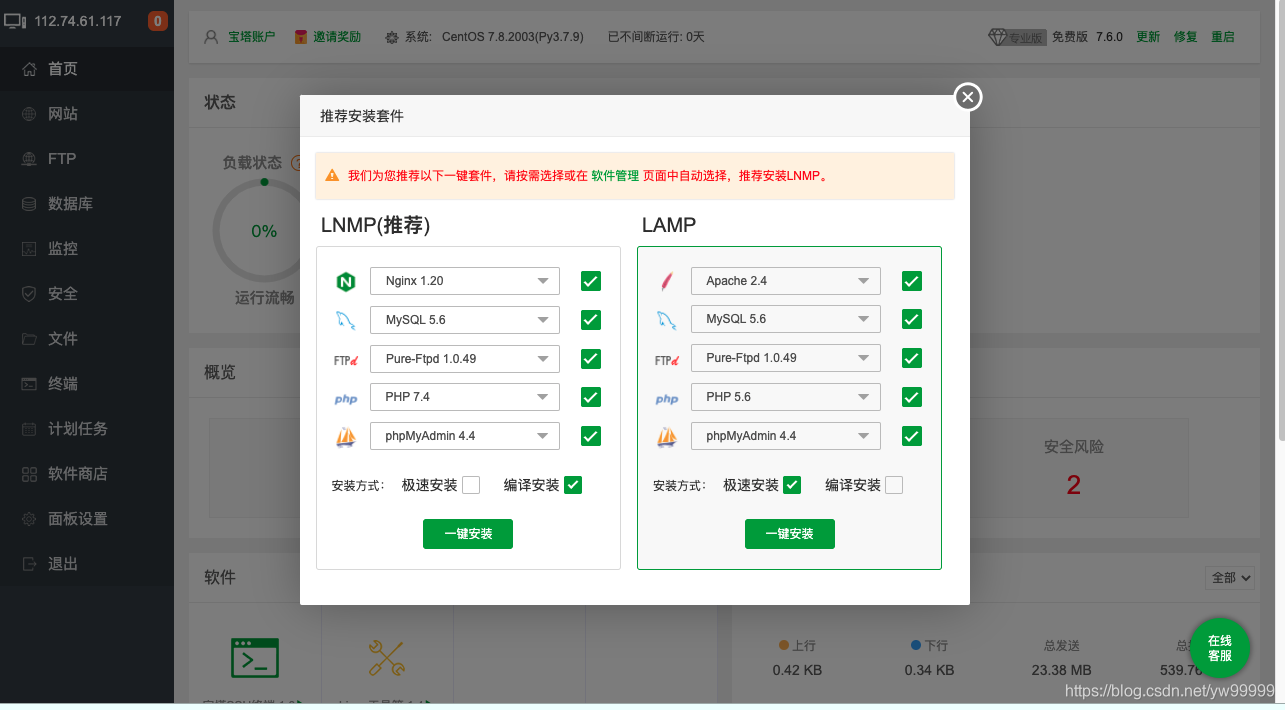
Task: Toggle 编译安装 checkbox under LNMP
Action: [573, 485]
